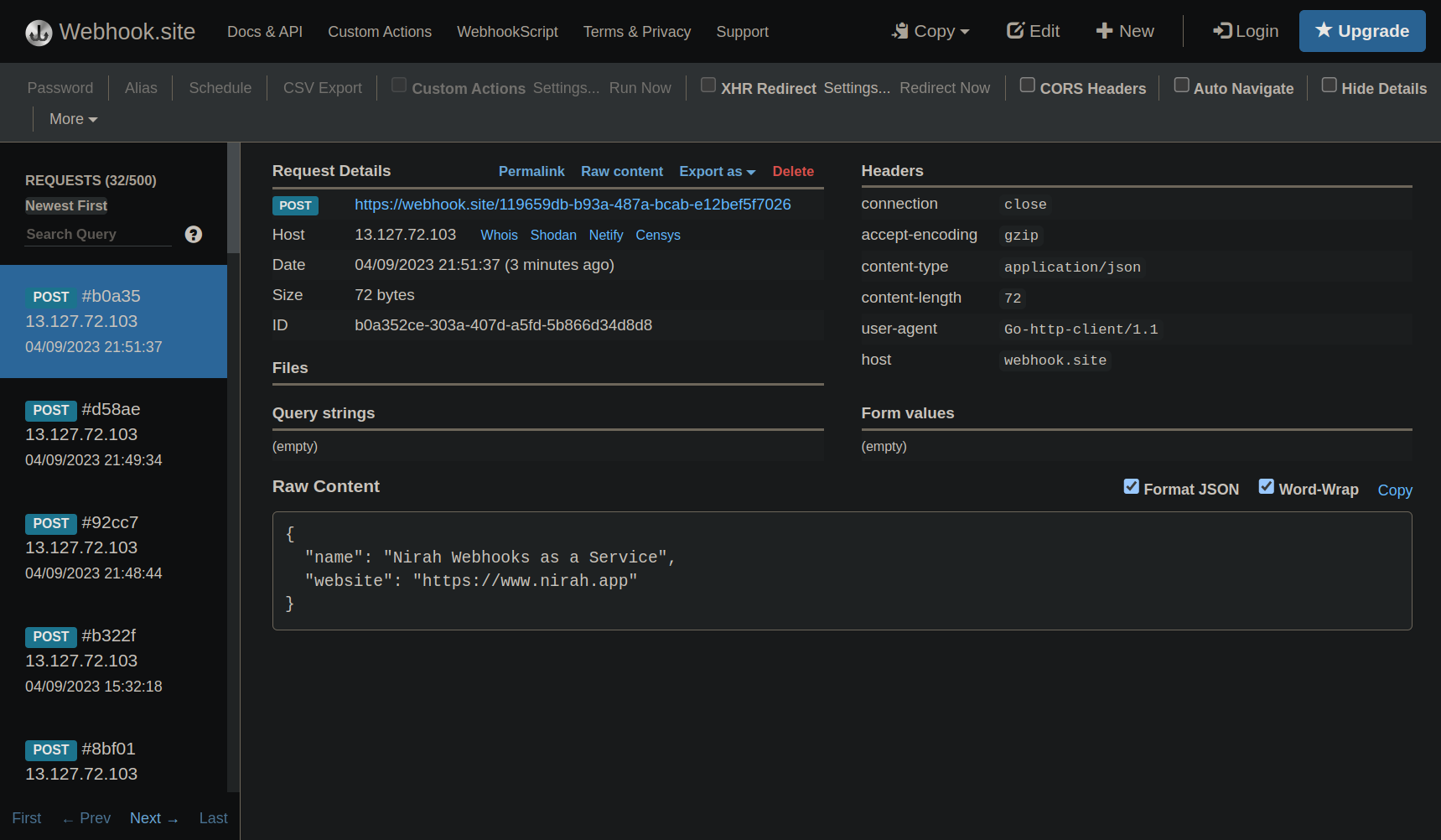The height and width of the screenshot is (840, 1441).
Task: Switch to the Schedule tab
Action: (x=220, y=87)
